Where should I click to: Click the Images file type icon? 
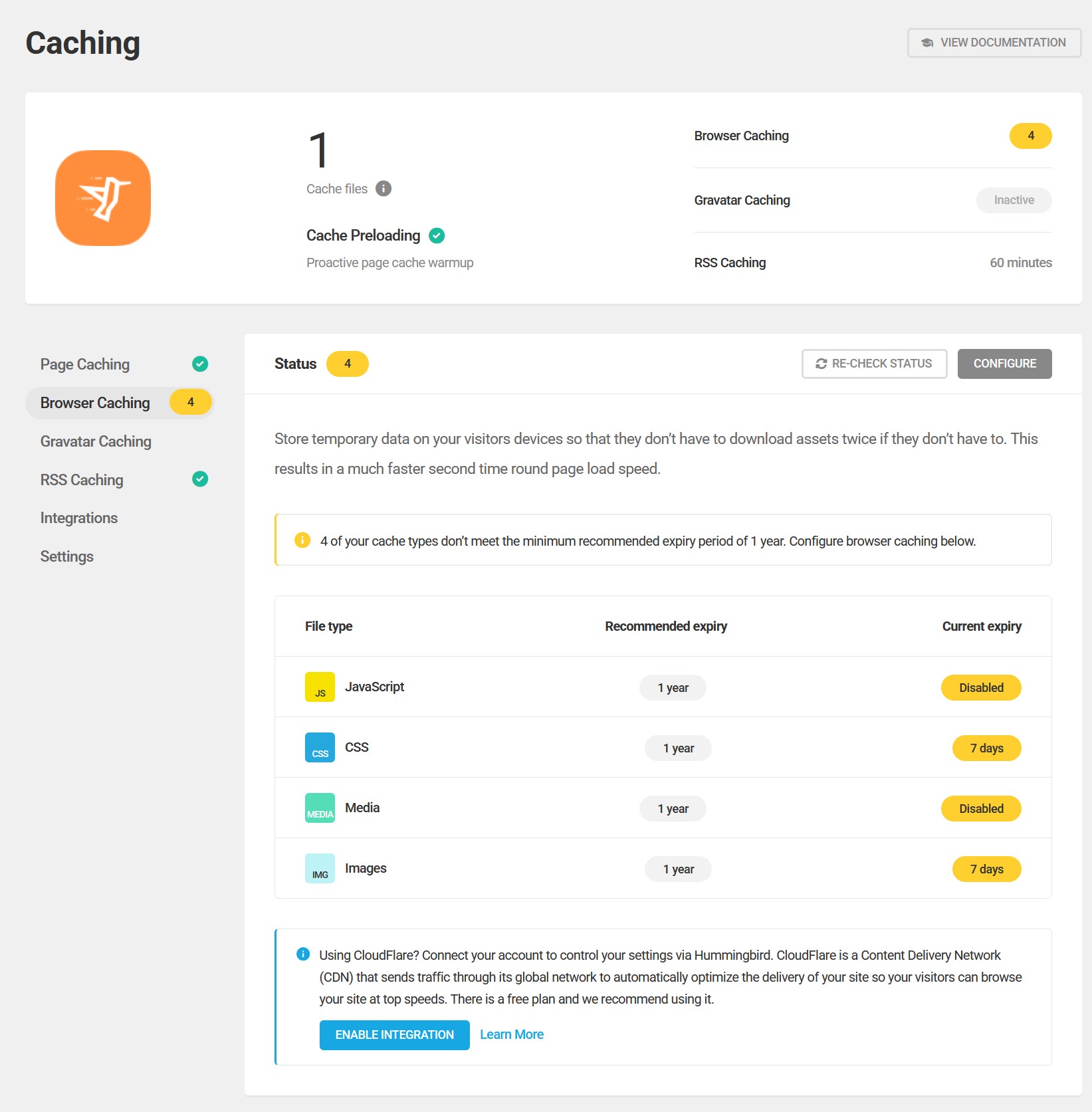coord(320,869)
